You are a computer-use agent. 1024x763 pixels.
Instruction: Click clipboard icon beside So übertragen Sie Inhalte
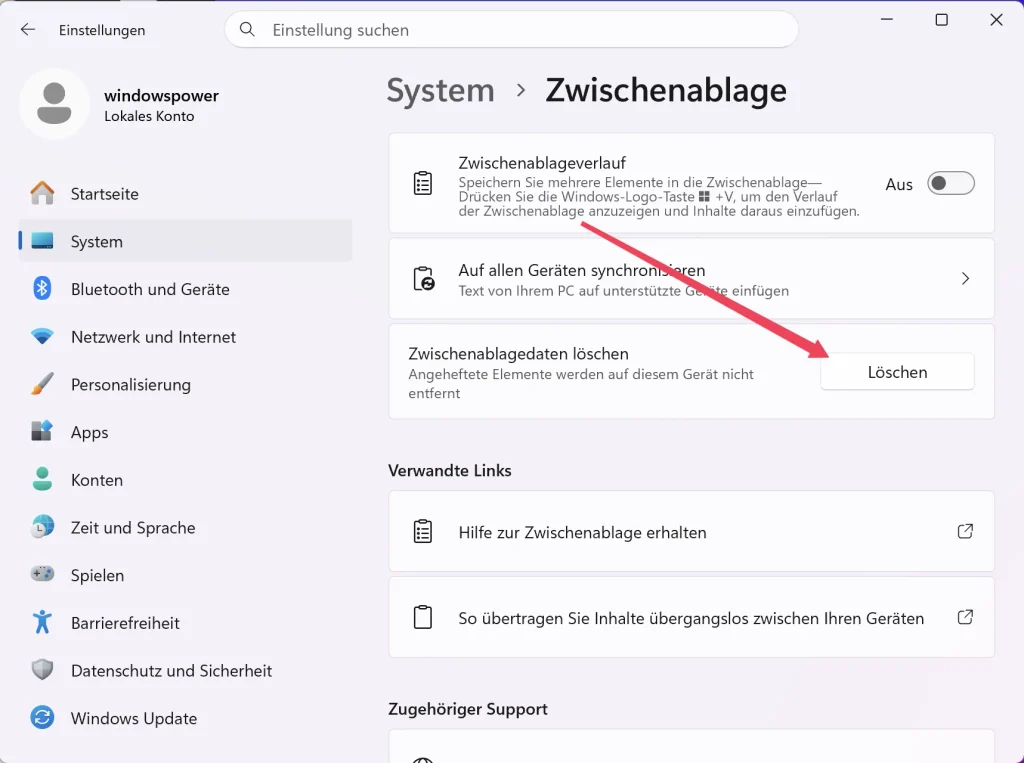(x=423, y=617)
